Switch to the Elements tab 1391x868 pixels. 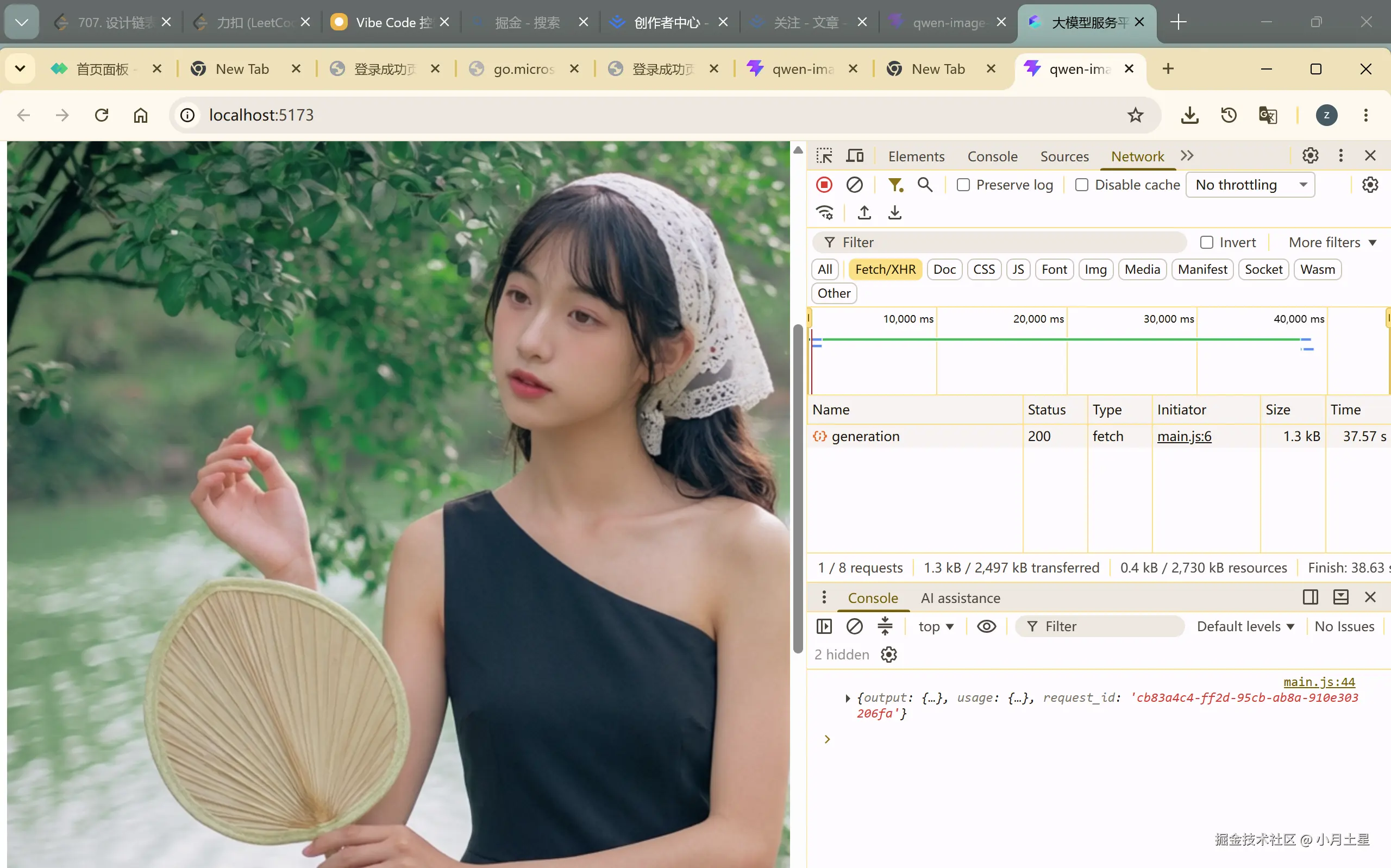[916, 156]
